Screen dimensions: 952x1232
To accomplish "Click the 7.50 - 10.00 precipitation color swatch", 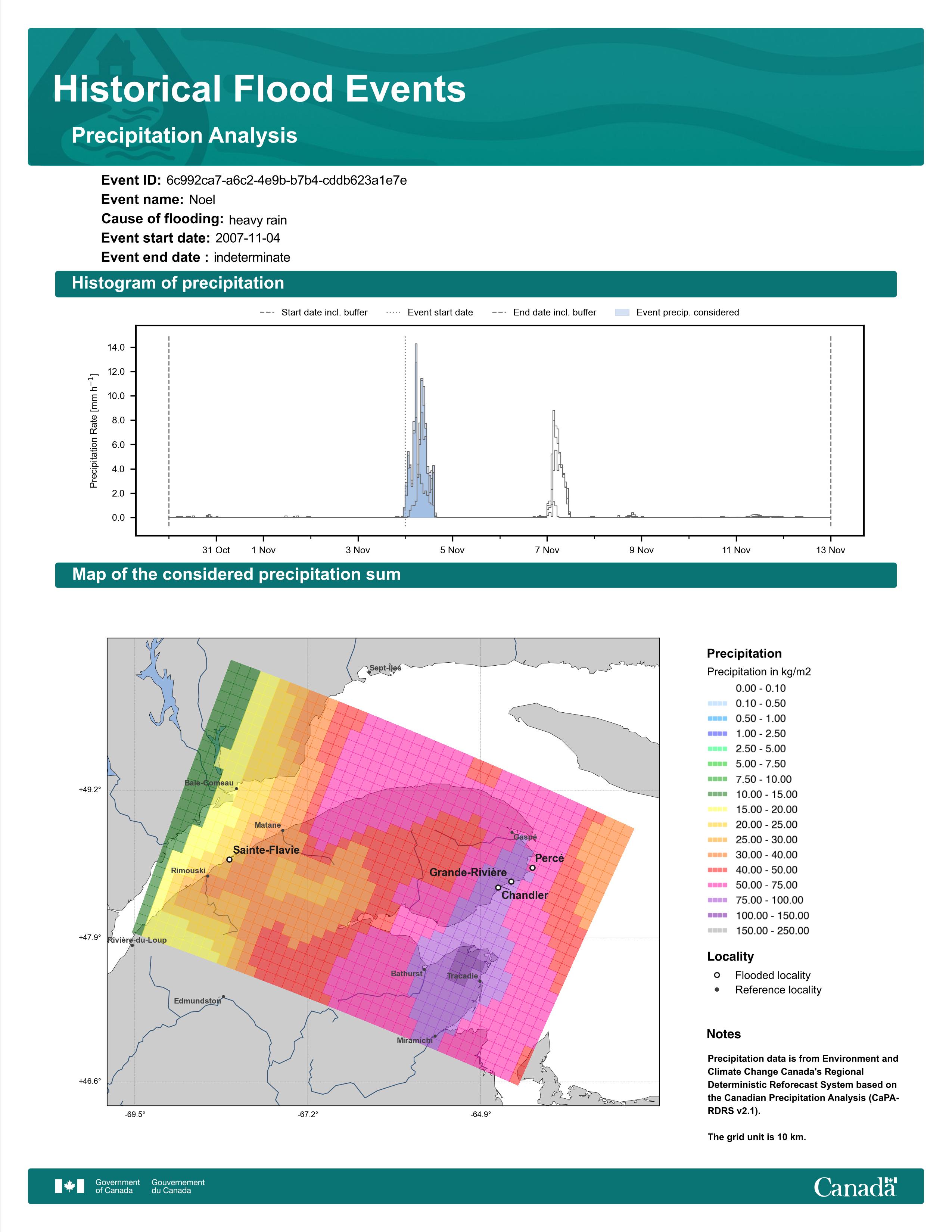I will click(x=718, y=779).
